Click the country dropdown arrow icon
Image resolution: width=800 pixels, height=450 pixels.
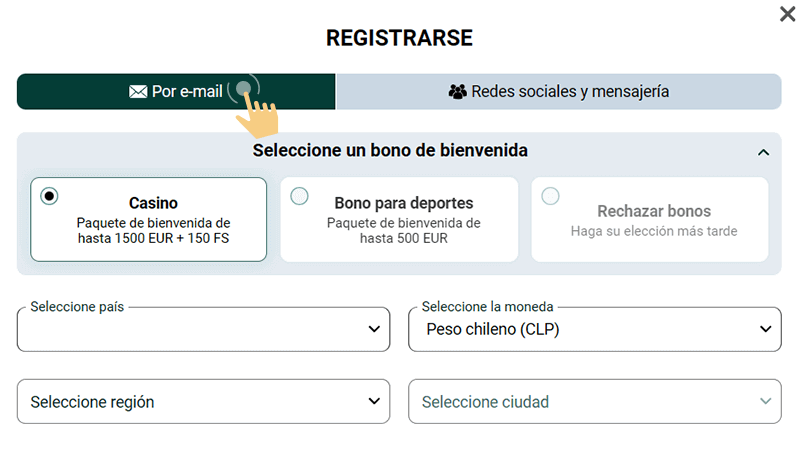pyautogui.click(x=374, y=329)
